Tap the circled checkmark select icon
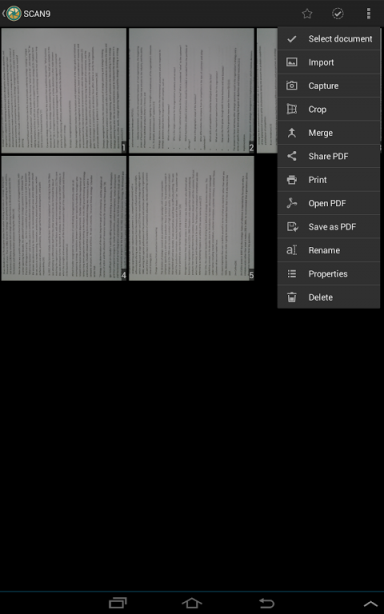This screenshot has height=614, width=384. [338, 14]
